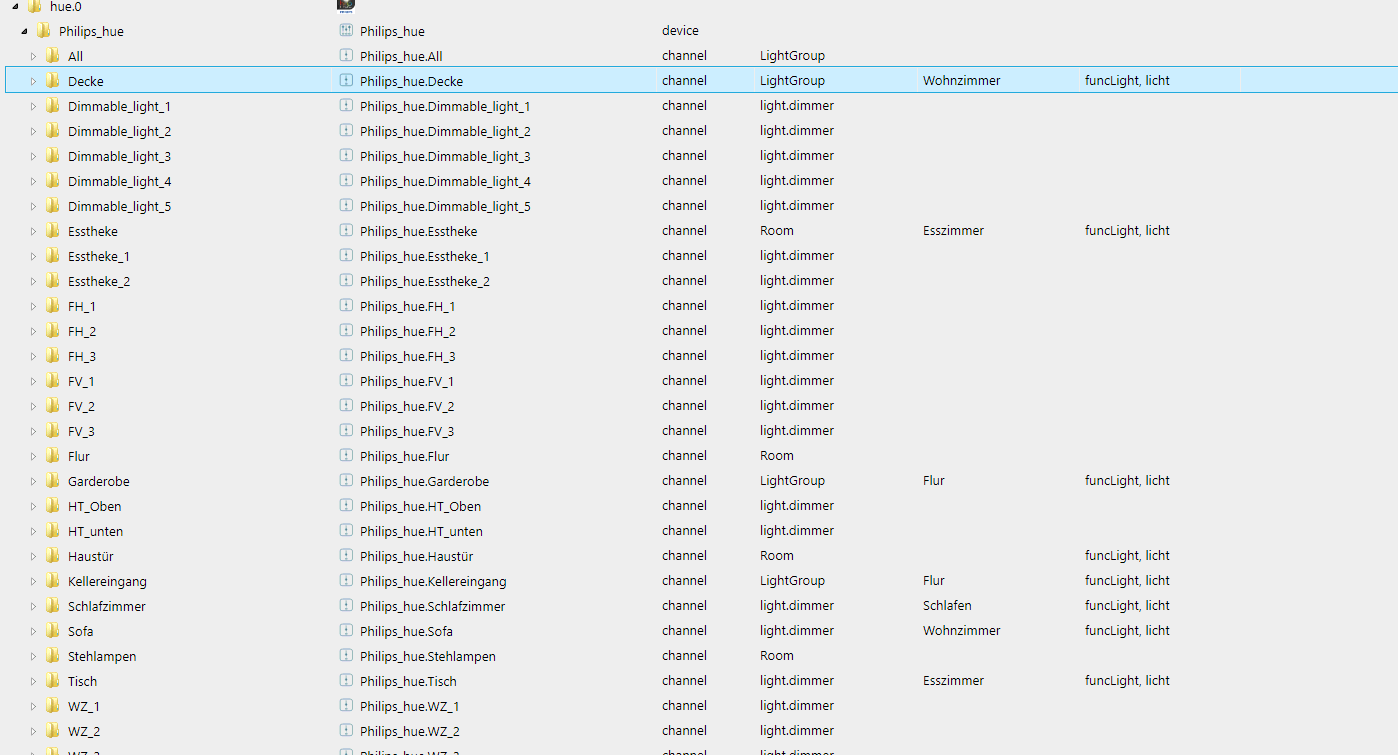Click channel icon beside Philips_hue.Stehlampen

click(346, 656)
